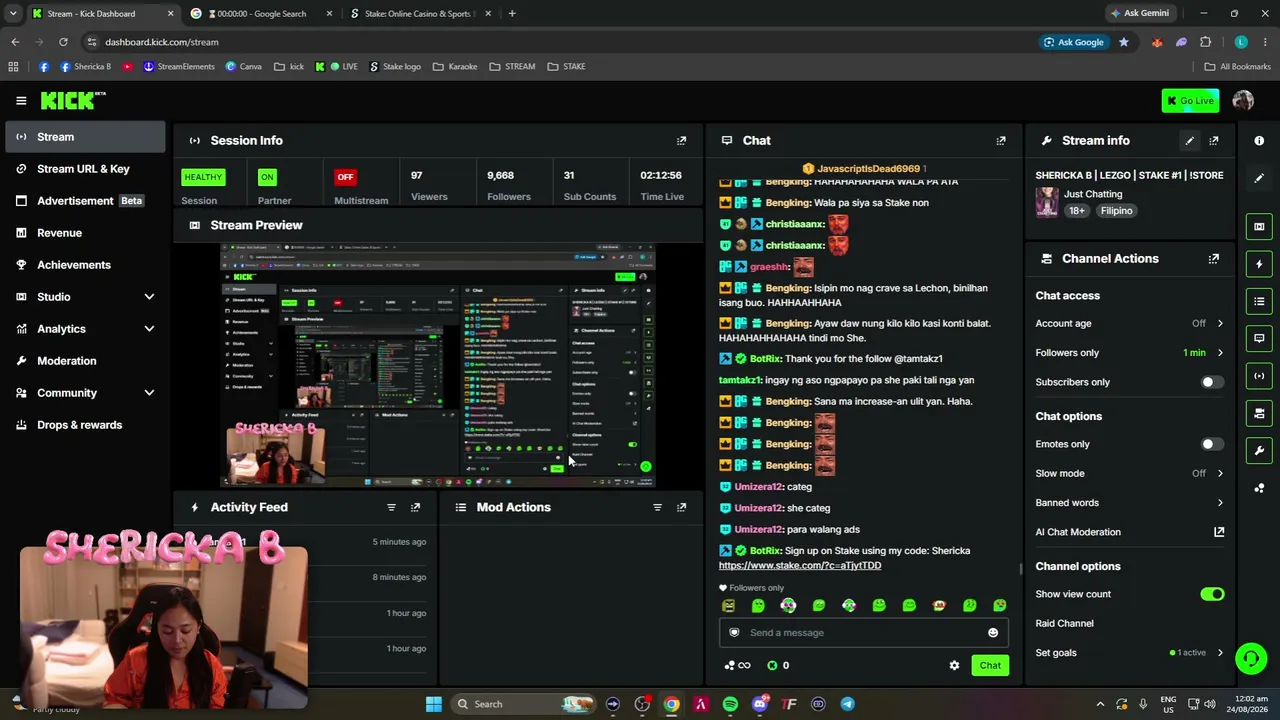
Task: Open the Achievements page
Action: click(84, 265)
